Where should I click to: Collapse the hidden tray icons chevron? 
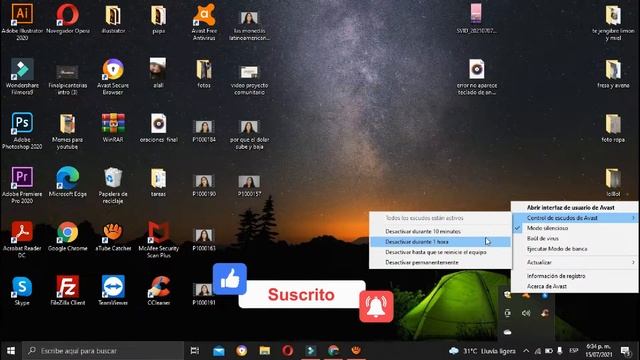tap(526, 351)
